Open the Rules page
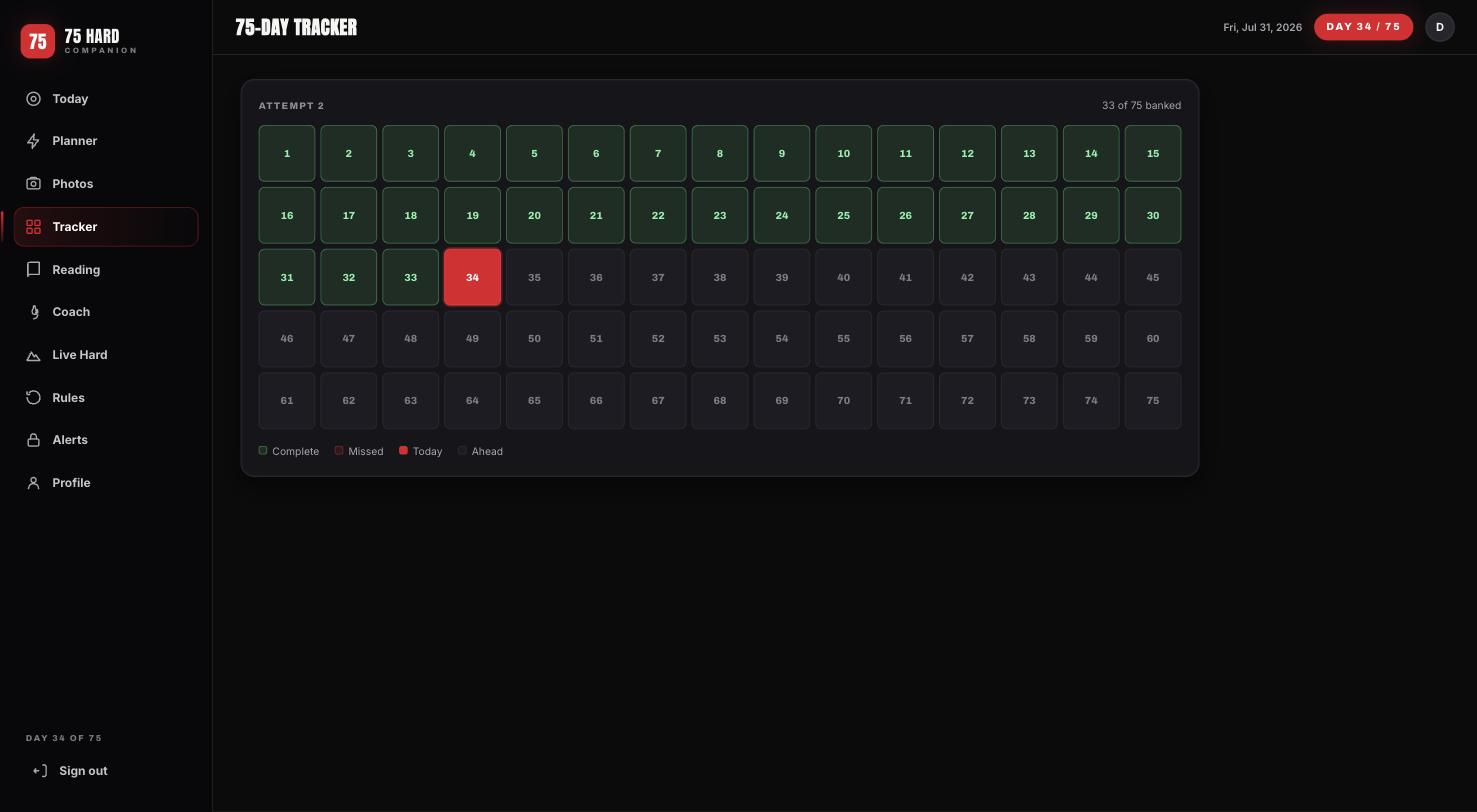This screenshot has height=812, width=1477. click(x=106, y=398)
